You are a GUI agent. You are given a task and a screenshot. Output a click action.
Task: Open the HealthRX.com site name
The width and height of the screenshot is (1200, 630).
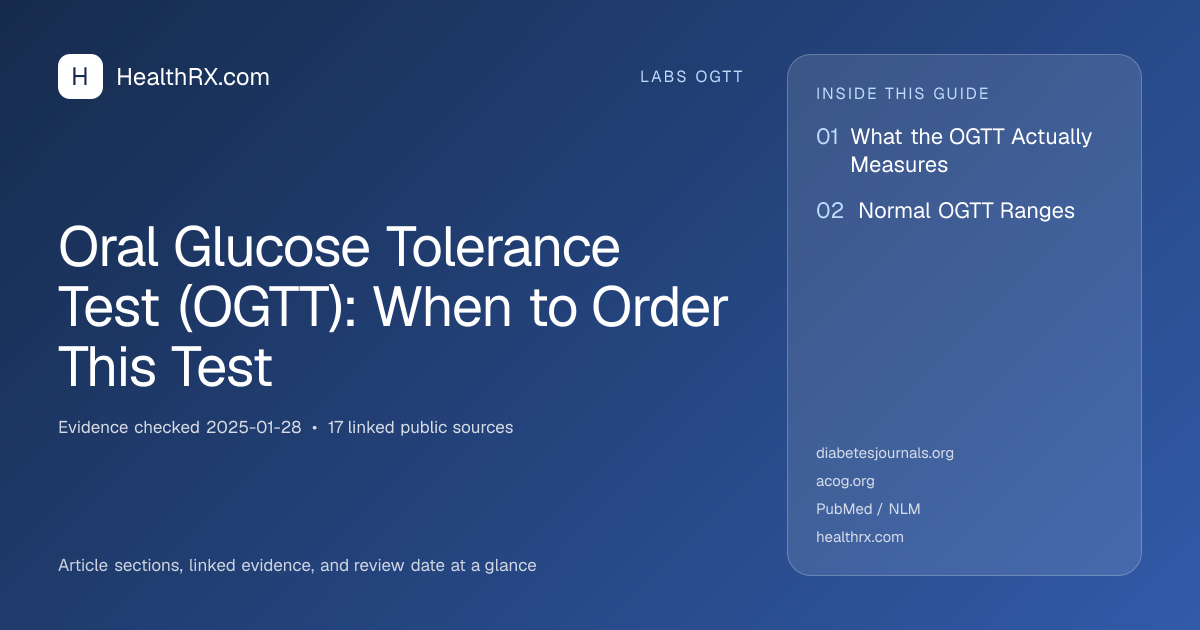tap(193, 77)
